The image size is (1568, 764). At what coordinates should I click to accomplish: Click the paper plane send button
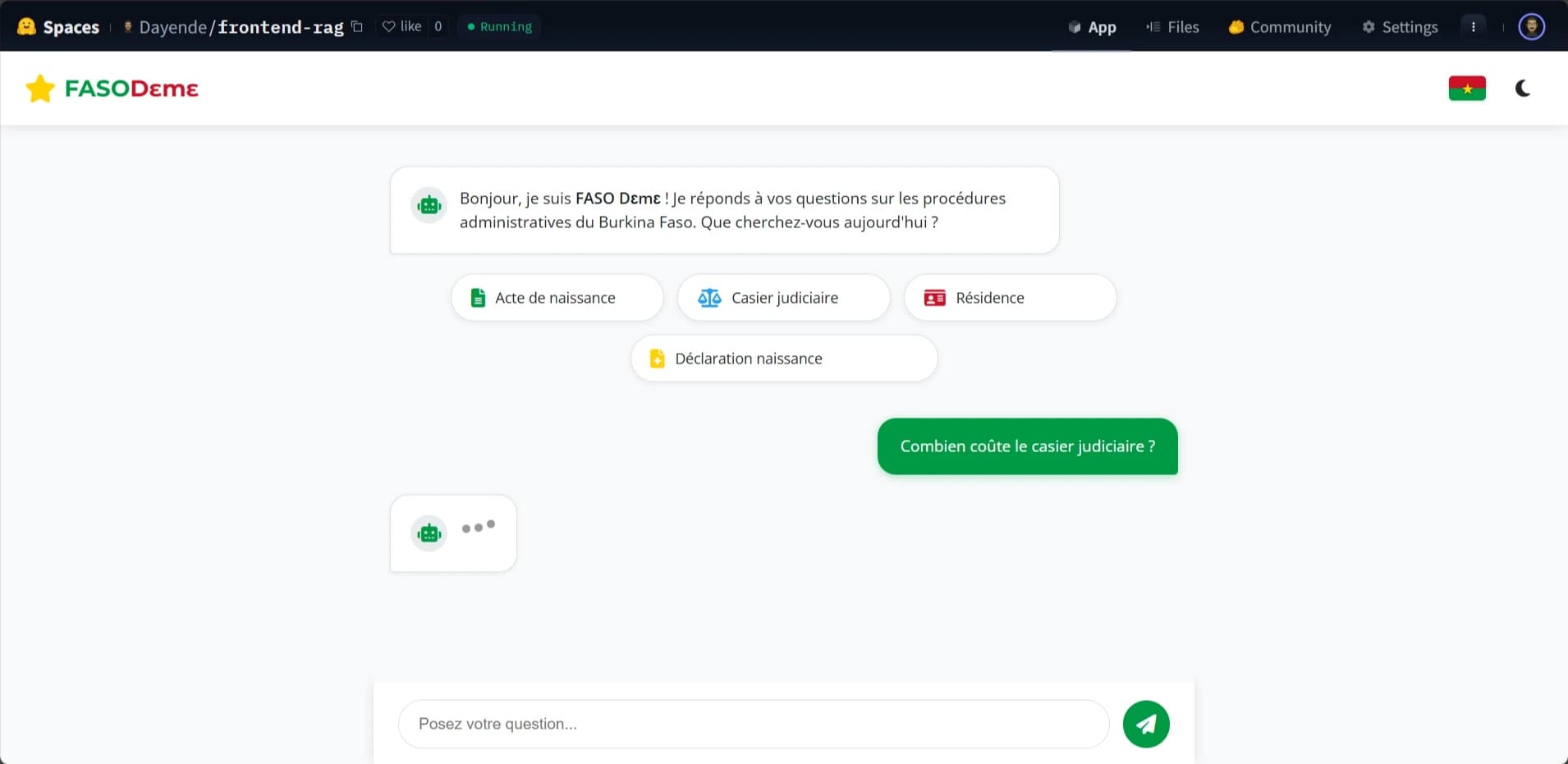coord(1145,724)
